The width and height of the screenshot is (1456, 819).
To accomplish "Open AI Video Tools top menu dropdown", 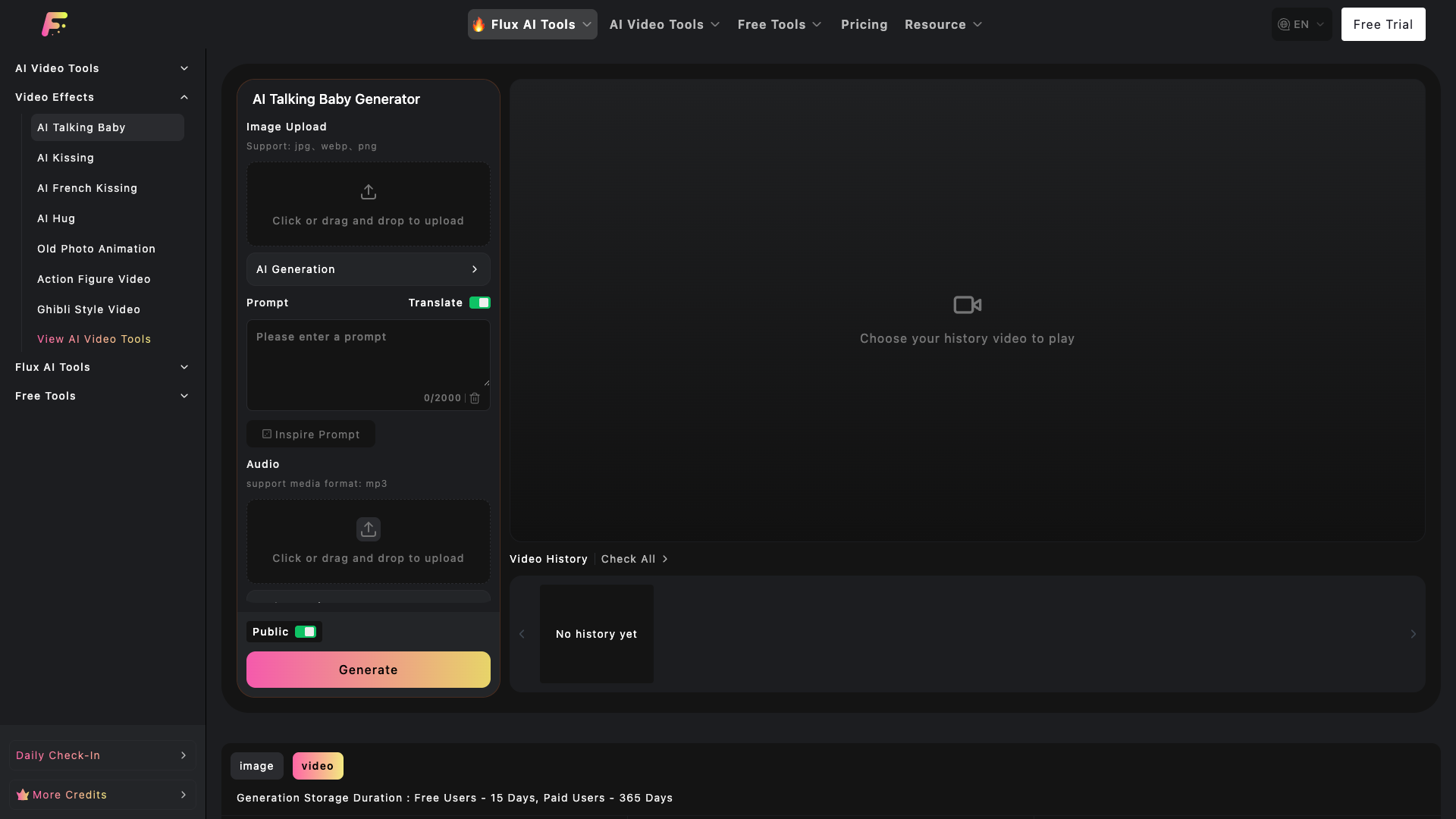I will click(x=664, y=24).
